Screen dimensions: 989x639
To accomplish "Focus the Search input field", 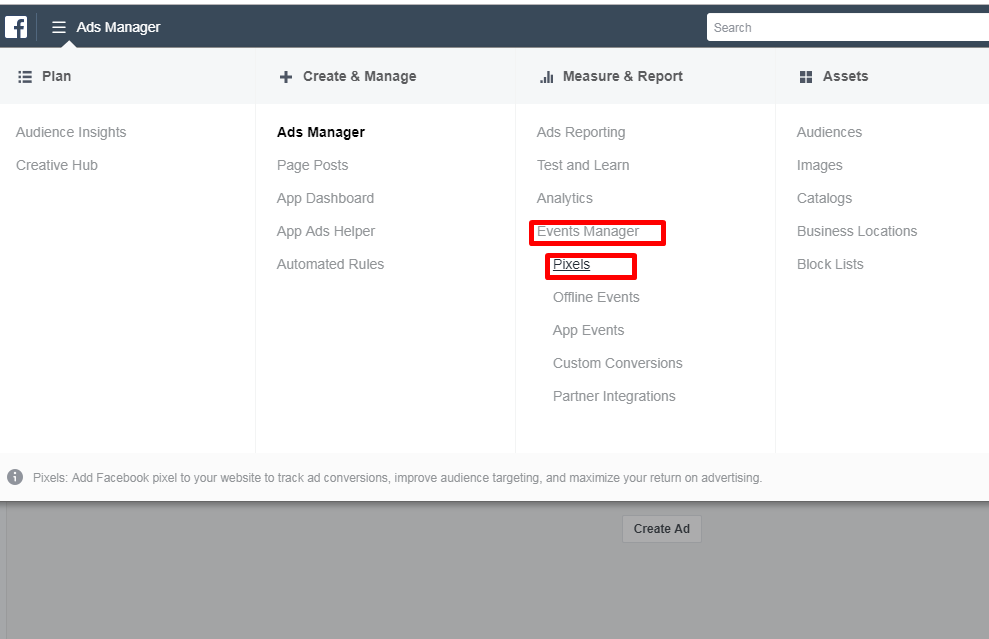I will click(848, 28).
